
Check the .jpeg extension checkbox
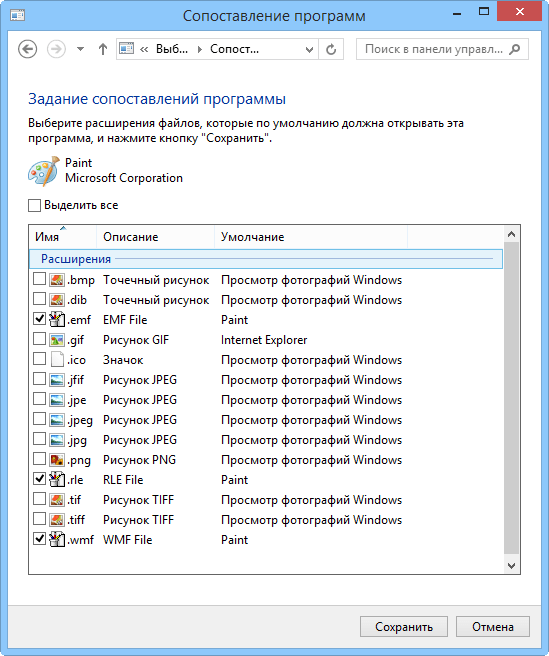click(39, 418)
